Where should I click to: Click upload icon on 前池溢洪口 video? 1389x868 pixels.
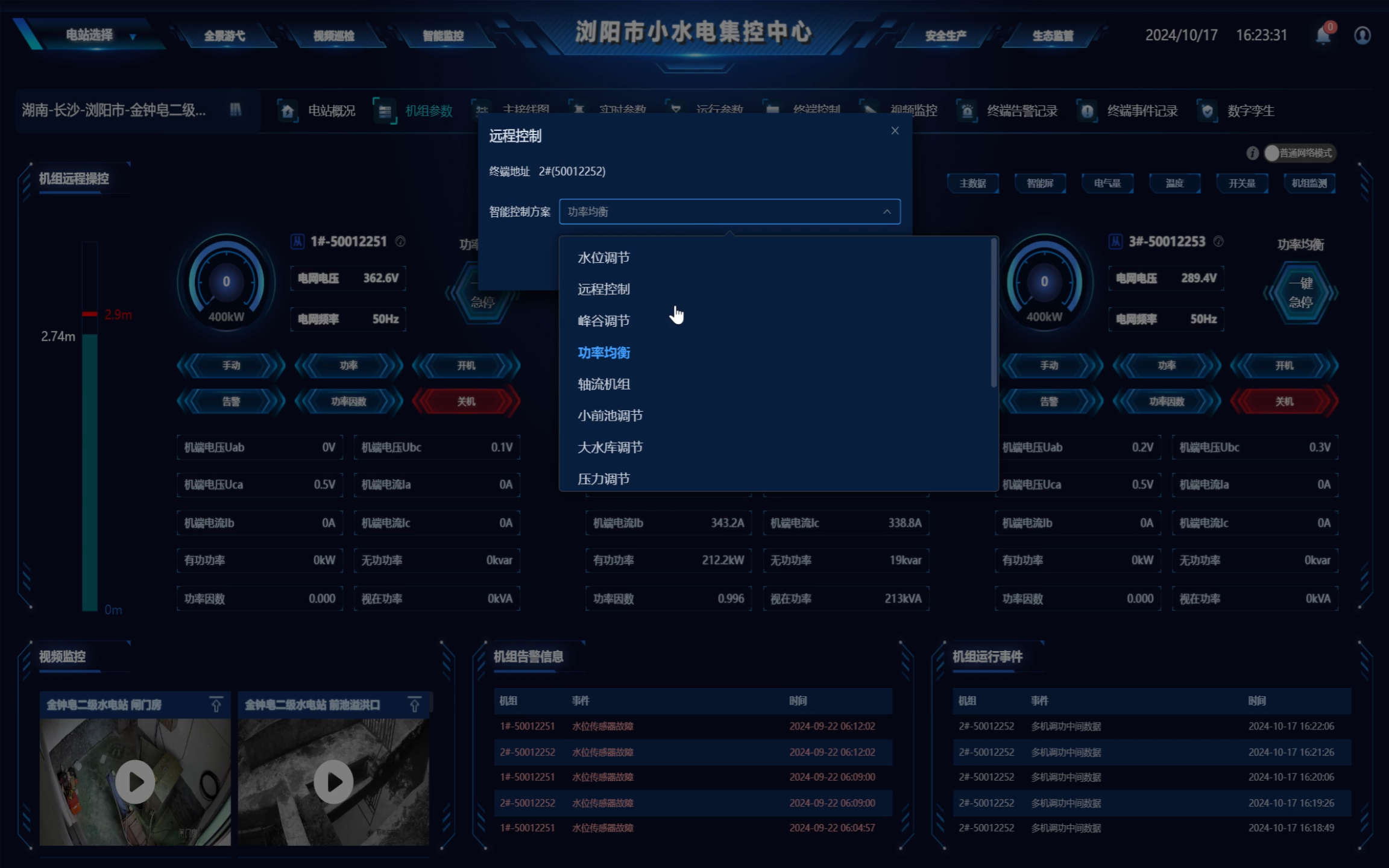click(414, 704)
